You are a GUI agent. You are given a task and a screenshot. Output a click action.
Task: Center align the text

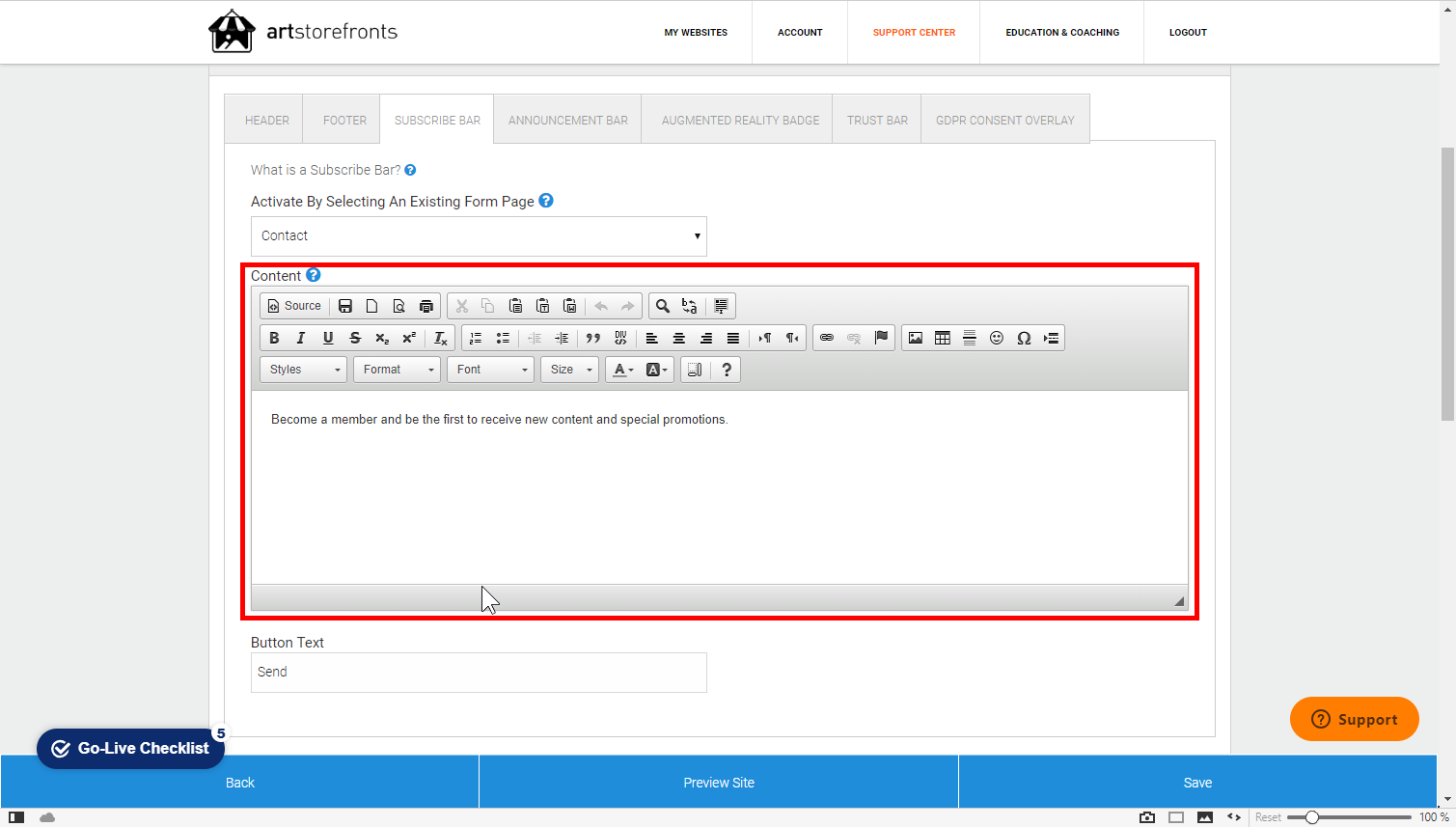tap(679, 338)
